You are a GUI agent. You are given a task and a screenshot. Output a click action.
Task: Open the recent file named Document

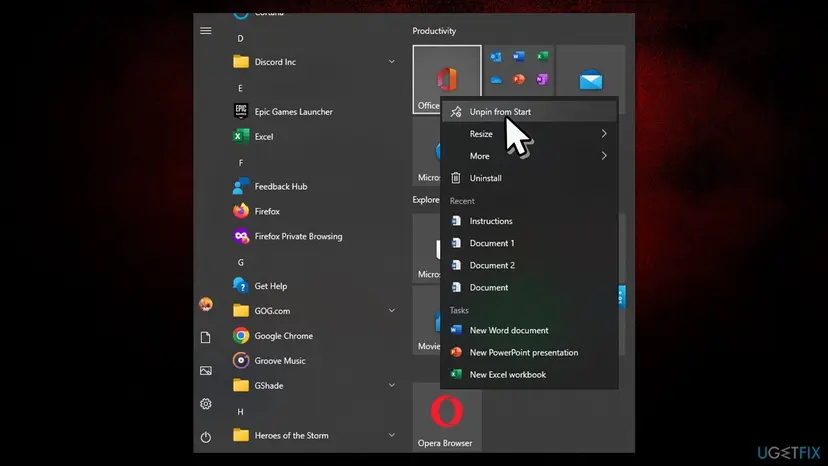pyautogui.click(x=529, y=287)
